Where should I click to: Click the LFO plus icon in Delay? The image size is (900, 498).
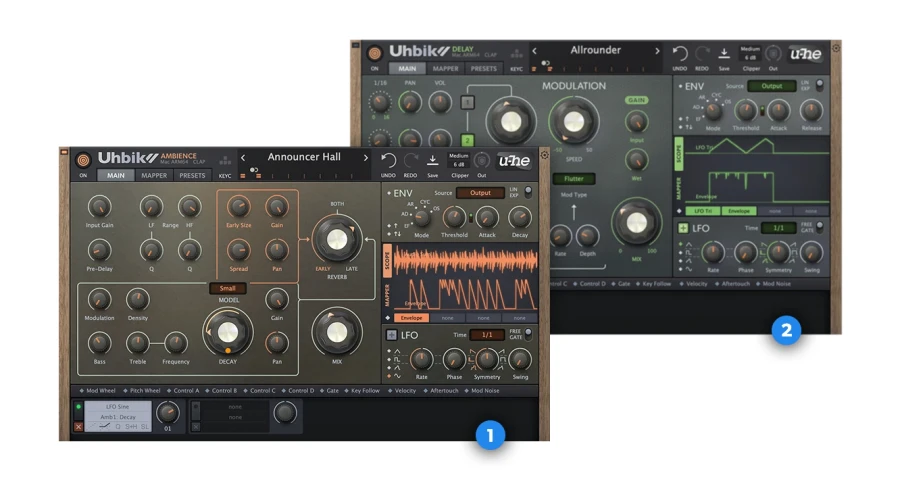[683, 228]
